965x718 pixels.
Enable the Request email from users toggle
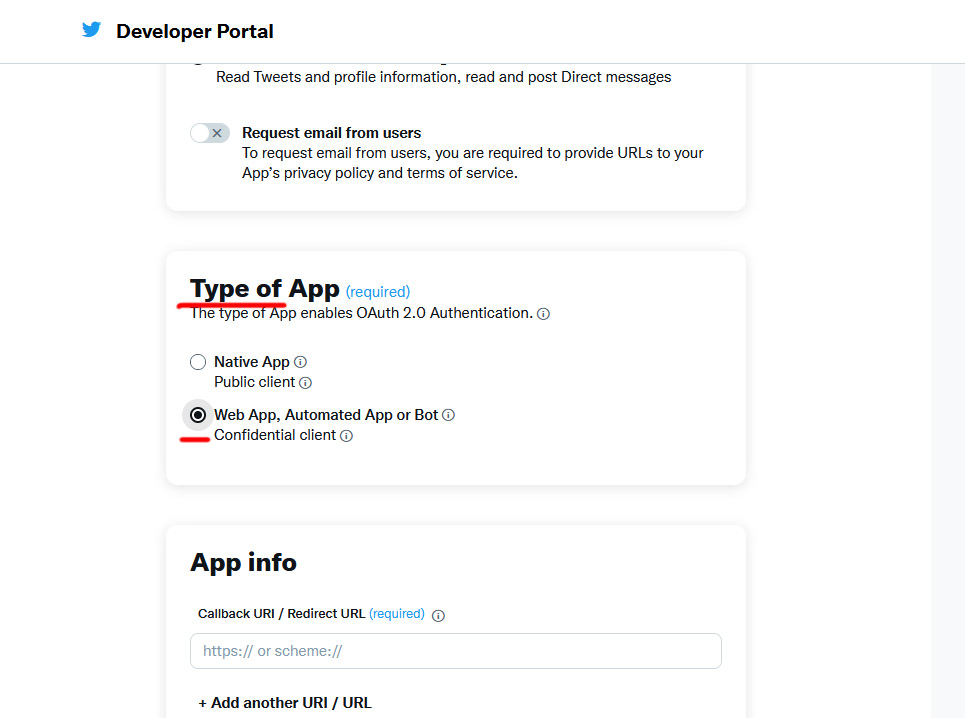[x=210, y=133]
